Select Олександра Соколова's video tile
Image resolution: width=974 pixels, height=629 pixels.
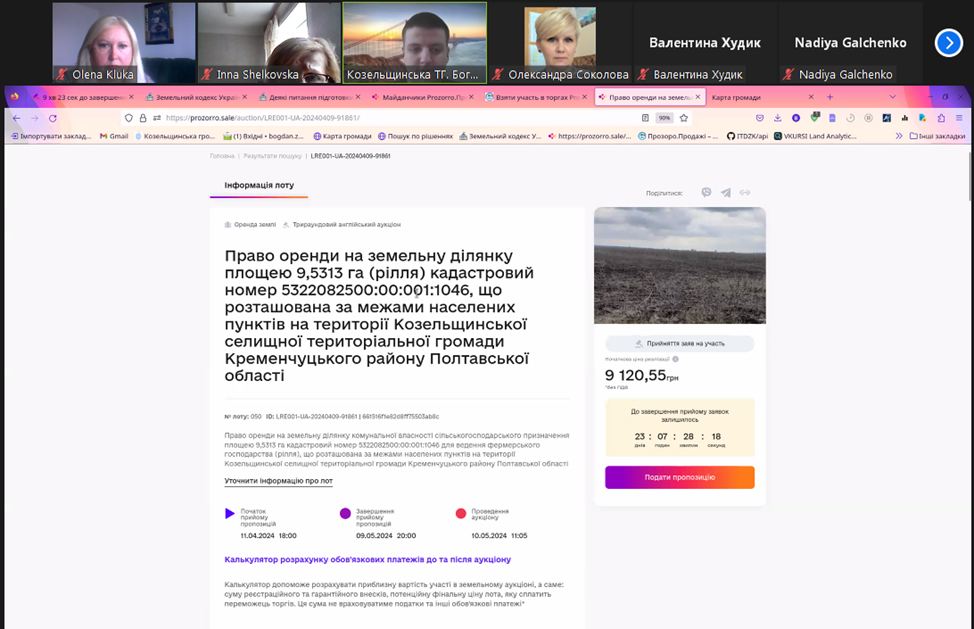coord(560,43)
